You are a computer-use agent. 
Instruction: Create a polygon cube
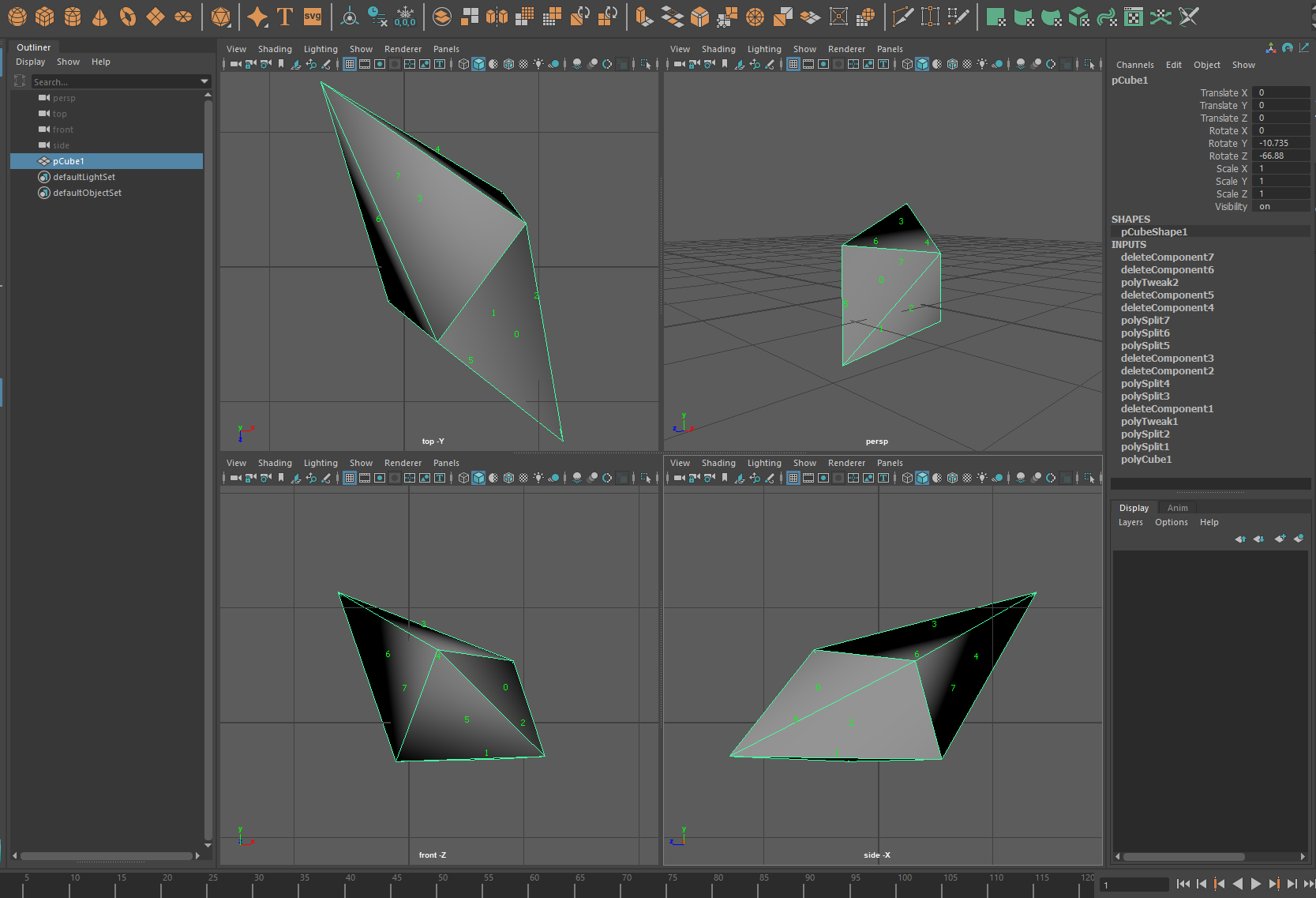tap(44, 16)
